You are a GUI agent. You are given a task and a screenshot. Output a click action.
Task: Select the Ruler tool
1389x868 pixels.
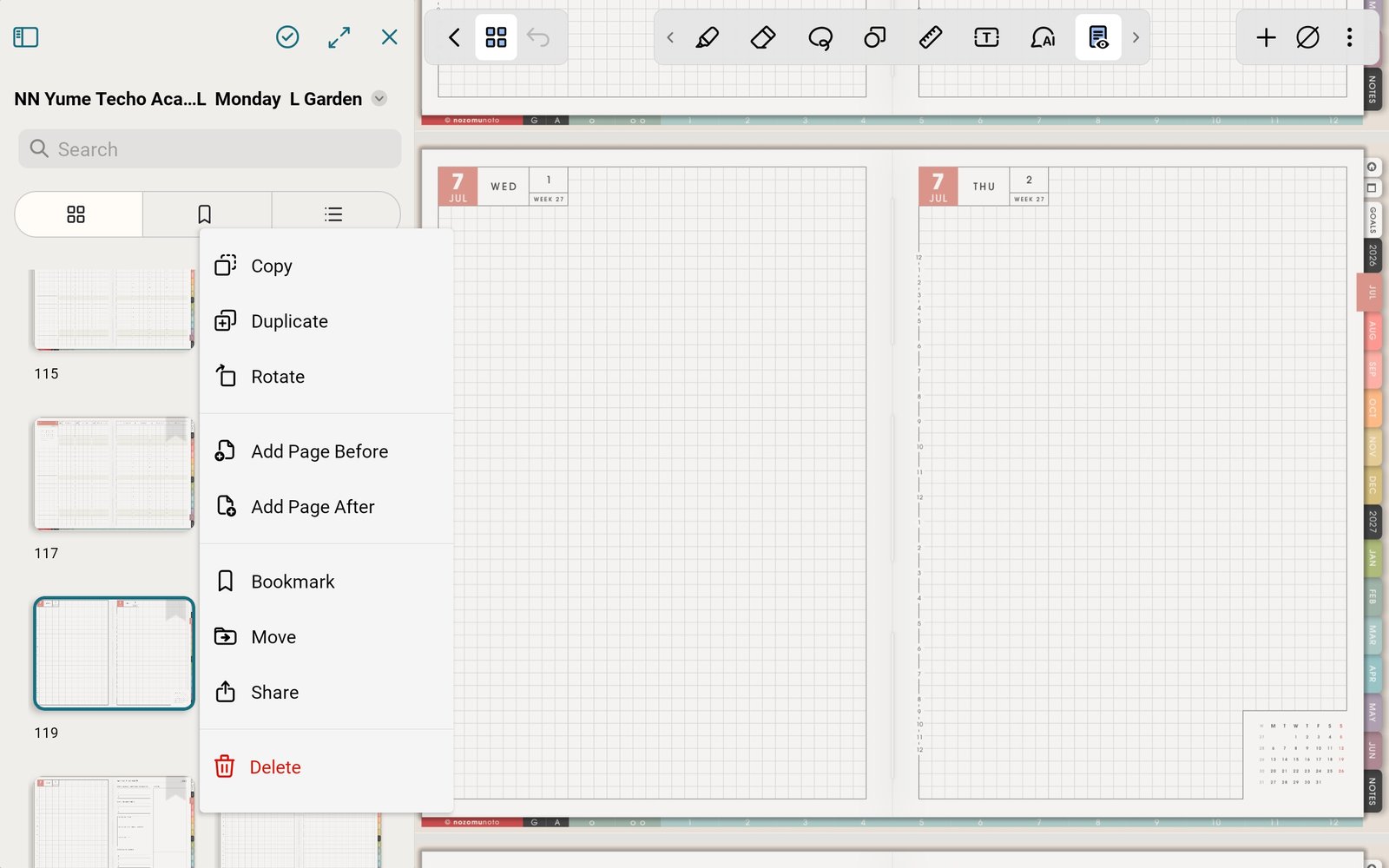(x=931, y=37)
